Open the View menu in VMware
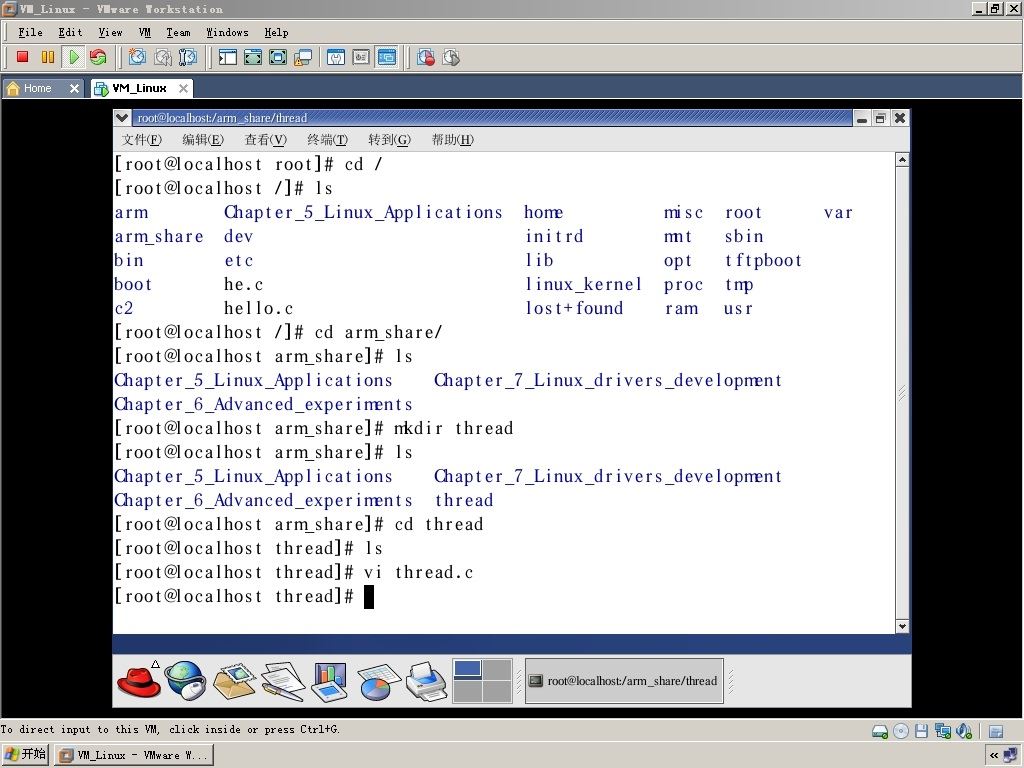Screen dimensions: 1024x768 pos(110,32)
